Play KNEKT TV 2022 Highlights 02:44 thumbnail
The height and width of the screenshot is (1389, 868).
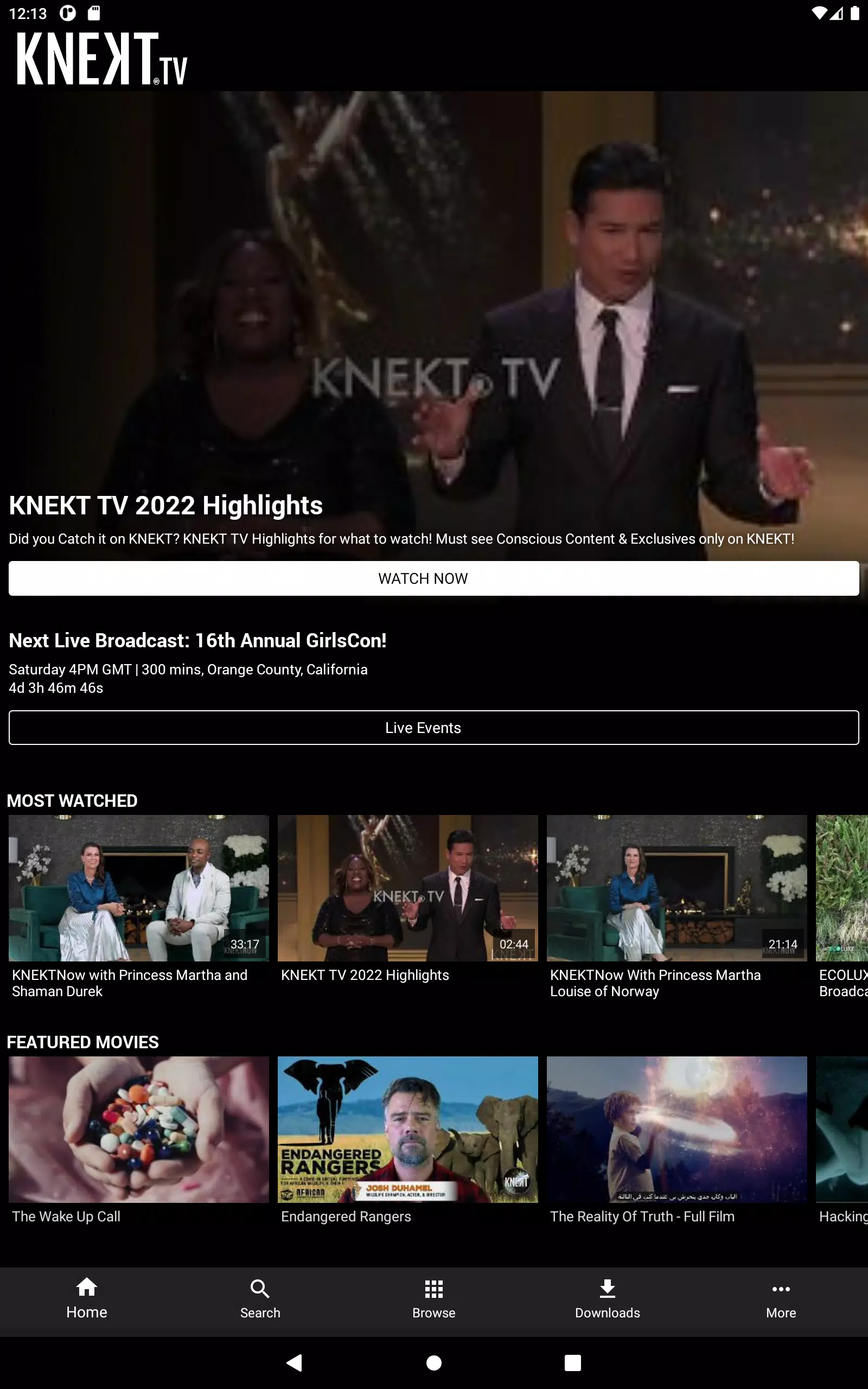point(408,888)
